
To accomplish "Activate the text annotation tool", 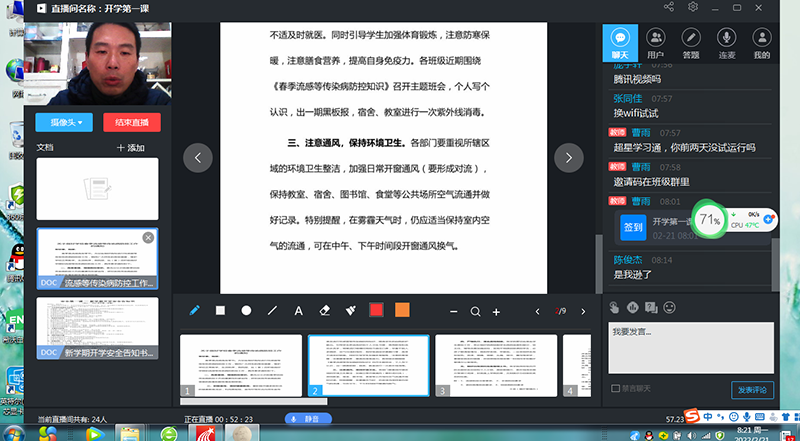I will (x=298, y=311).
